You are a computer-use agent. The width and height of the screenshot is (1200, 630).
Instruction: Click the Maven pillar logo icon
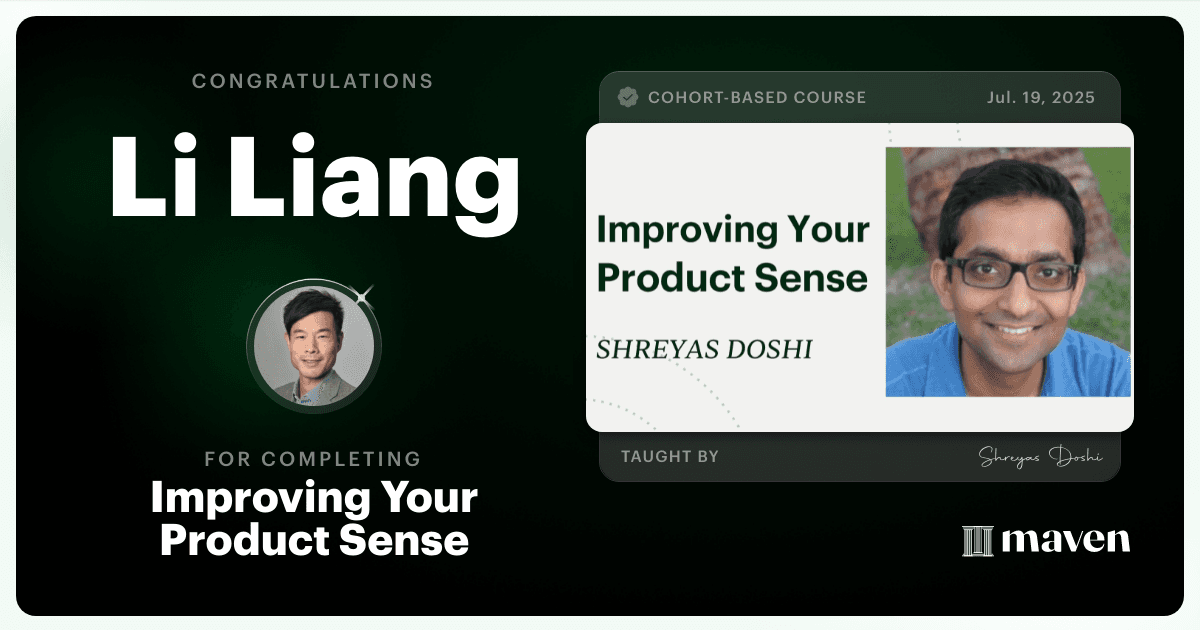[x=976, y=541]
